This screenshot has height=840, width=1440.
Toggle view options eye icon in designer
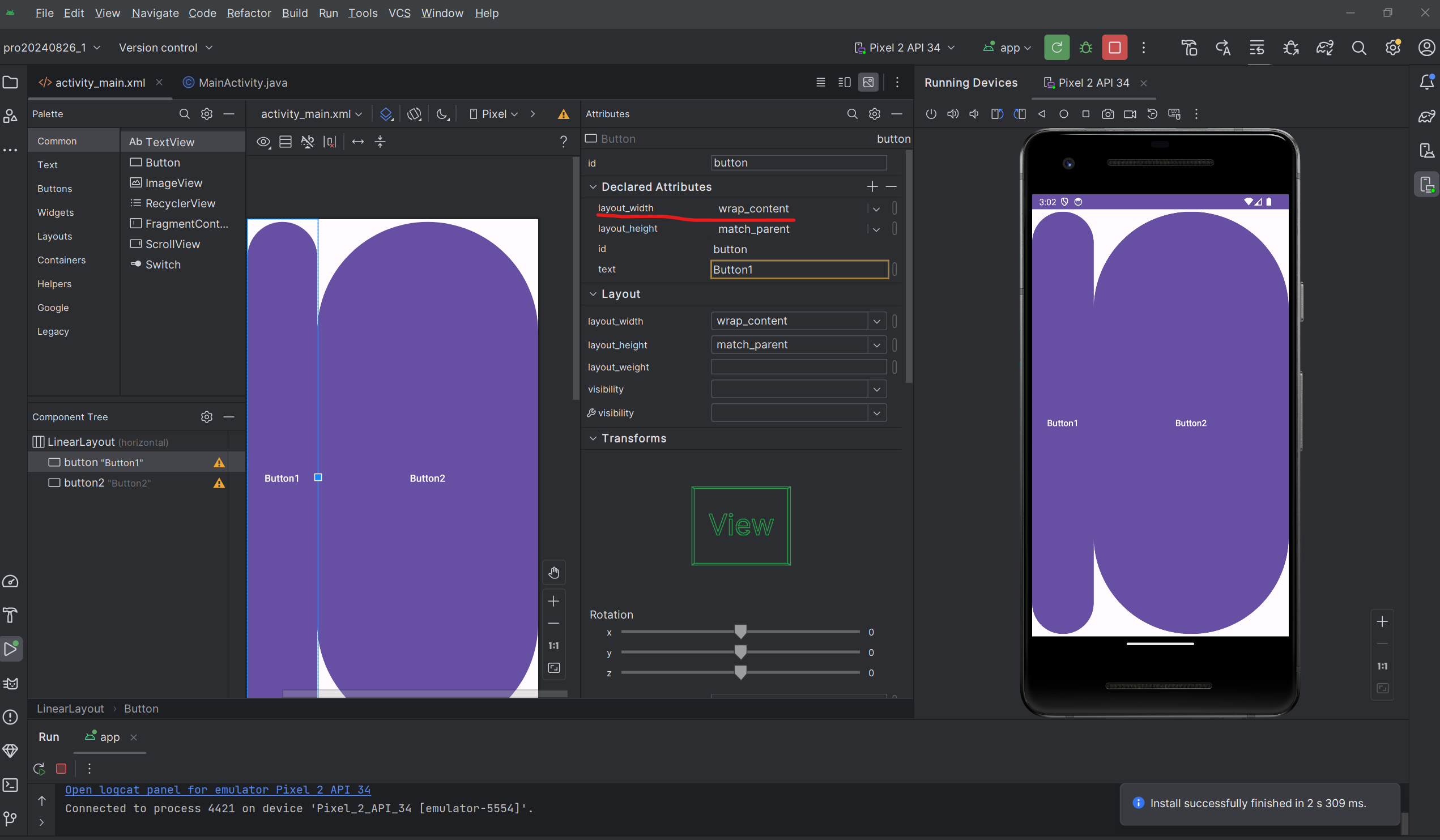click(x=263, y=142)
